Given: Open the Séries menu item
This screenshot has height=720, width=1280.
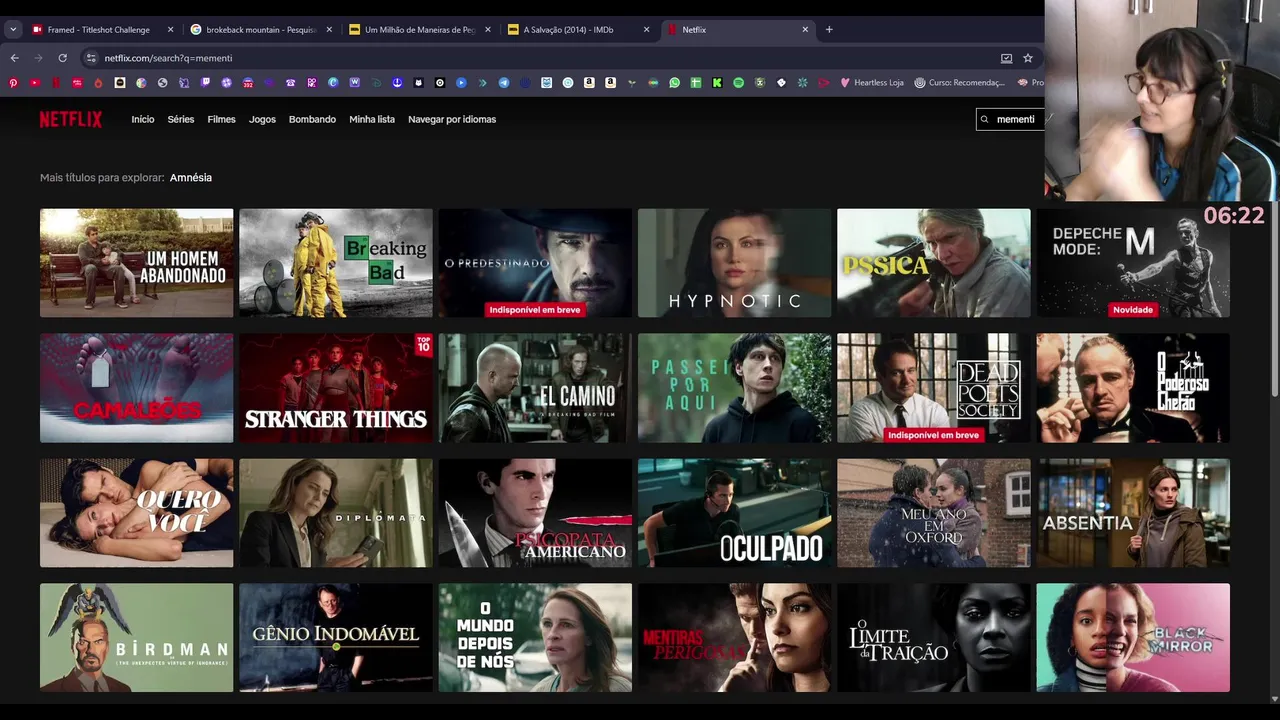Looking at the screenshot, I should point(181,119).
